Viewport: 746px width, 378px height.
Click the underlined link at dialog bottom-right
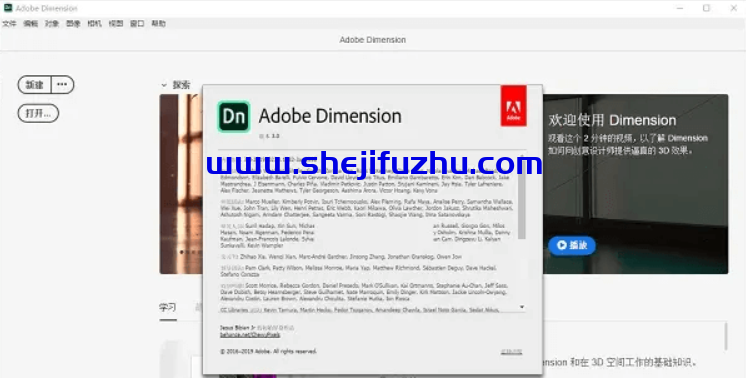(x=511, y=352)
